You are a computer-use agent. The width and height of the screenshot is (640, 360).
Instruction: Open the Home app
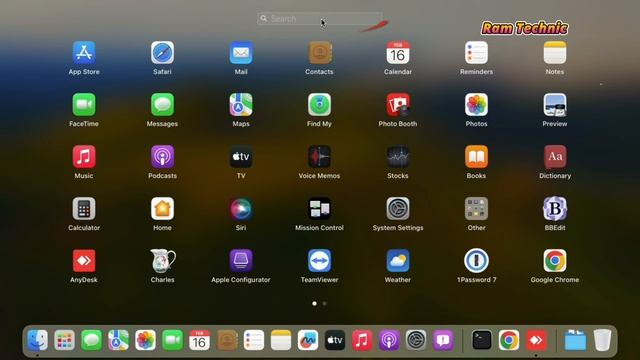pyautogui.click(x=162, y=209)
